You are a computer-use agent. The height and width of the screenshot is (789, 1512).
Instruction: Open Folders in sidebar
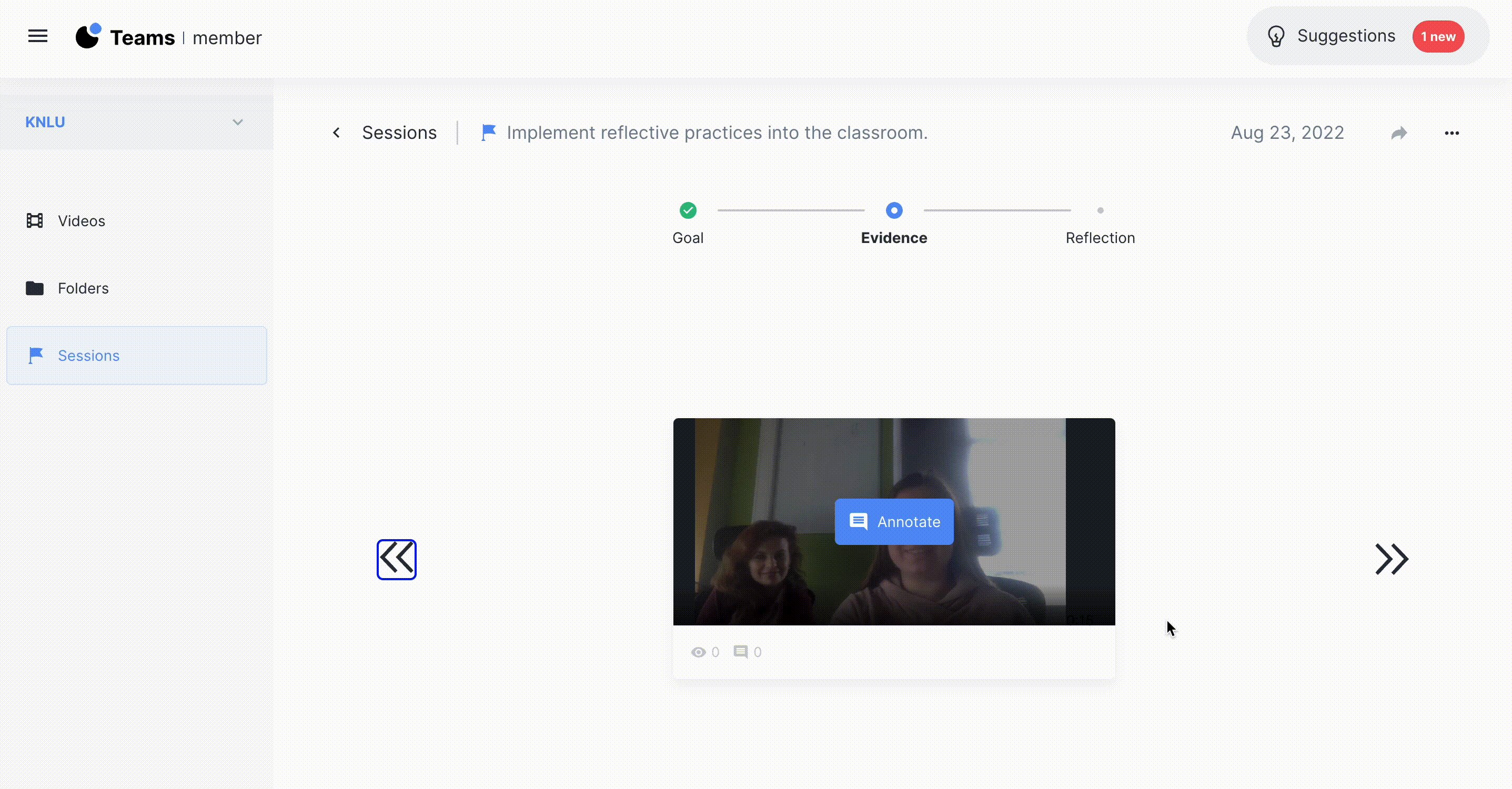click(x=83, y=288)
